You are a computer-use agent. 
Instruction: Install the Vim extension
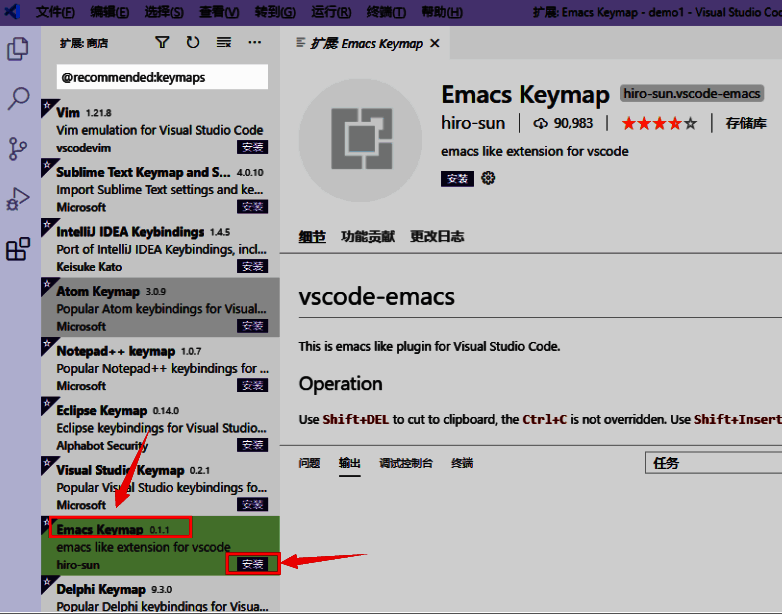point(252,147)
